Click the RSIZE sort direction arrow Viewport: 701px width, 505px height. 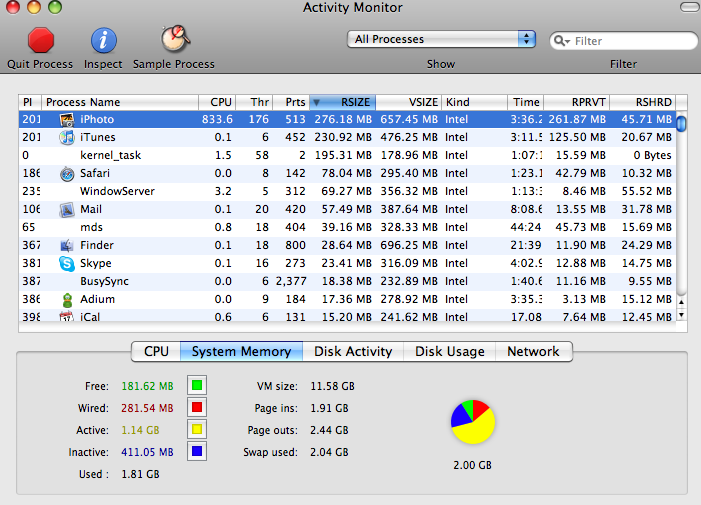coord(317,102)
